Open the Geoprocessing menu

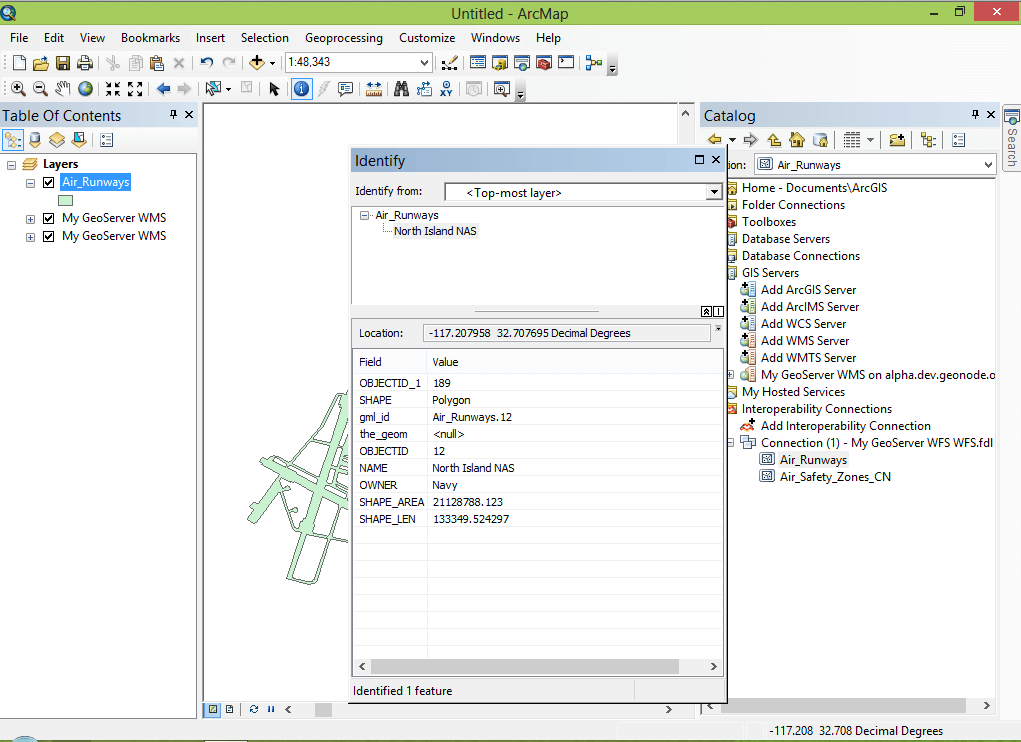pyautogui.click(x=344, y=38)
